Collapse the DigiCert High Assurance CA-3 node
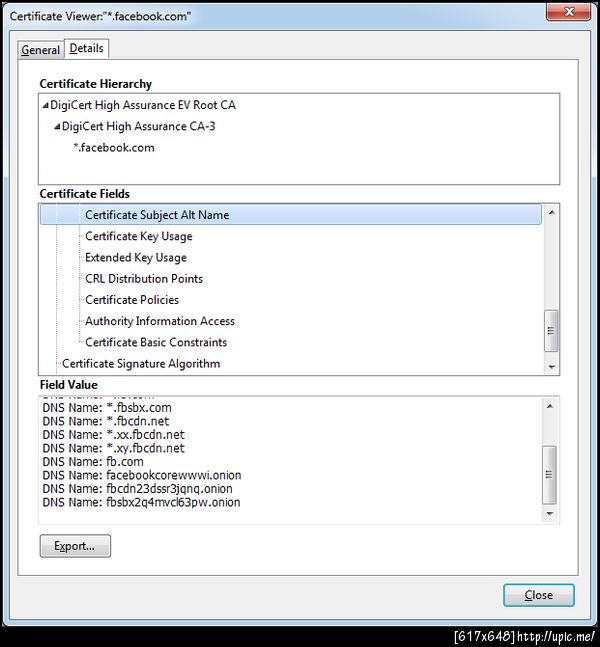 point(57,127)
